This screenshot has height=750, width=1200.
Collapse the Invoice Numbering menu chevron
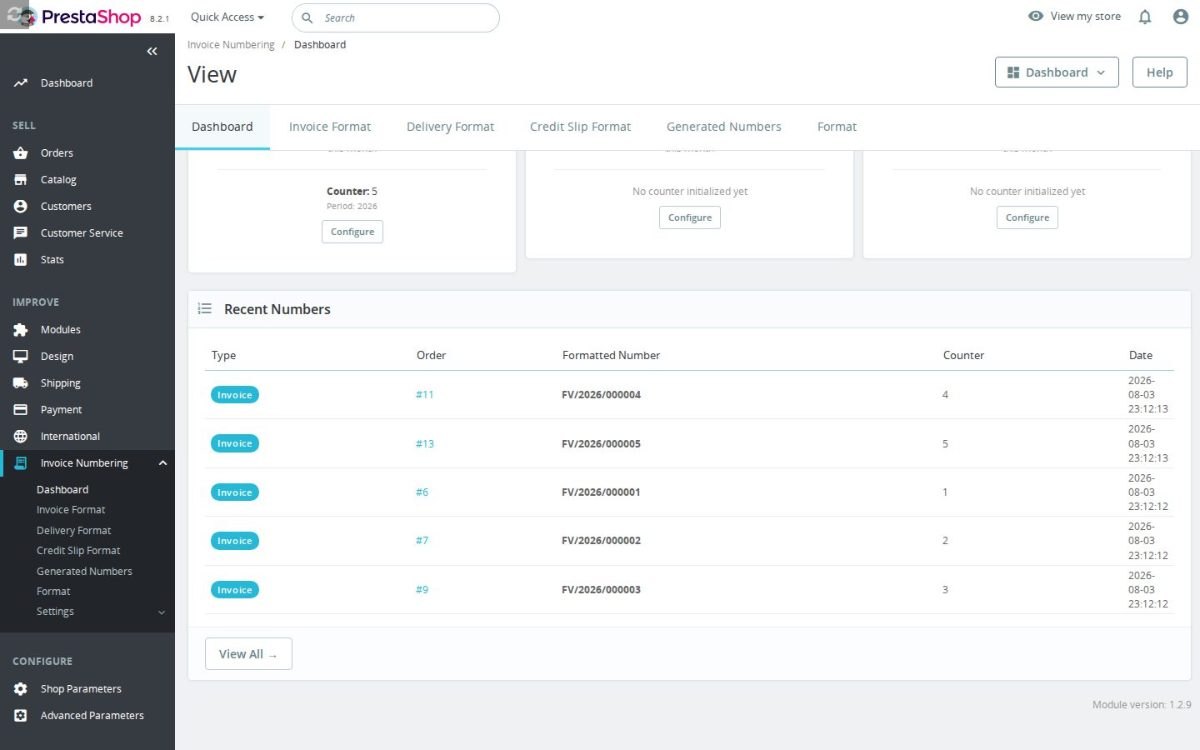tap(162, 463)
